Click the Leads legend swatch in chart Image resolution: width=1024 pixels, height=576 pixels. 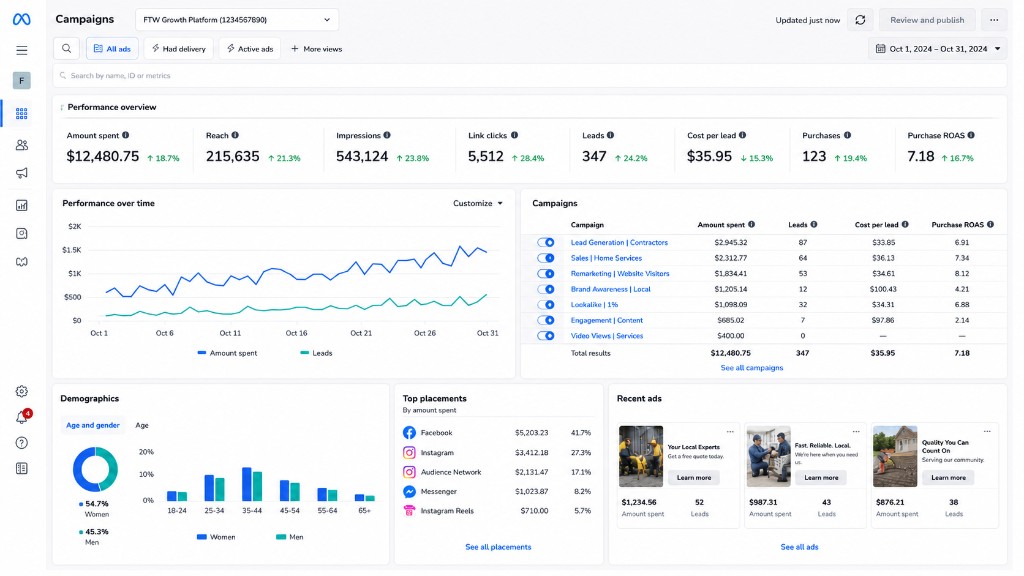[304, 353]
